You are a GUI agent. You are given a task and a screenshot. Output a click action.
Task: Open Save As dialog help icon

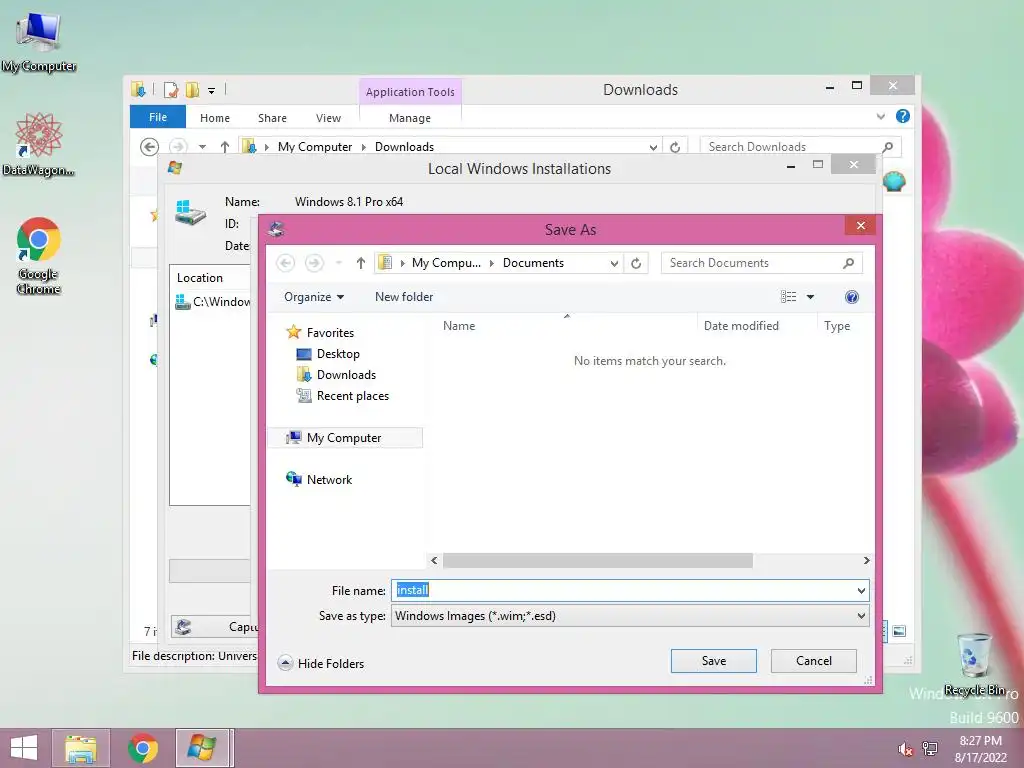[852, 297]
